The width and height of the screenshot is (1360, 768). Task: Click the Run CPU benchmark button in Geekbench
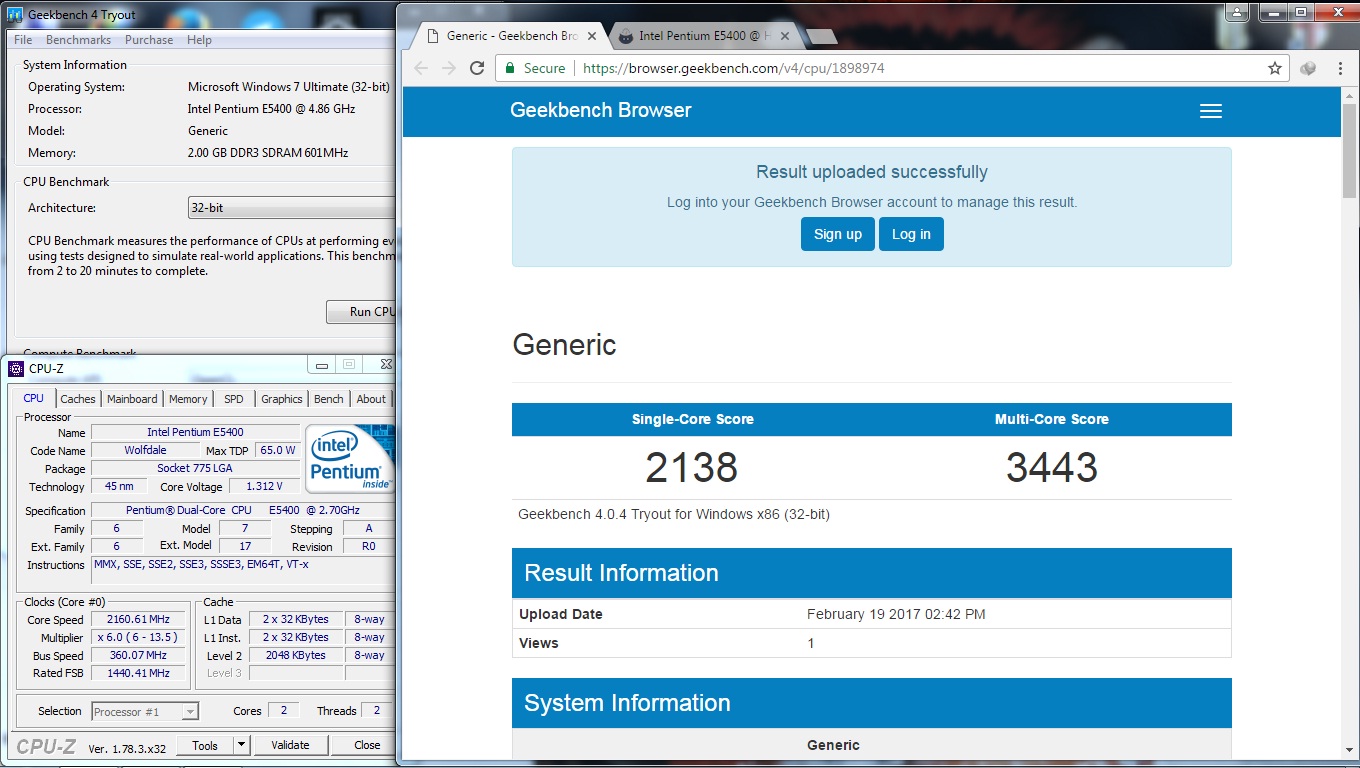361,312
